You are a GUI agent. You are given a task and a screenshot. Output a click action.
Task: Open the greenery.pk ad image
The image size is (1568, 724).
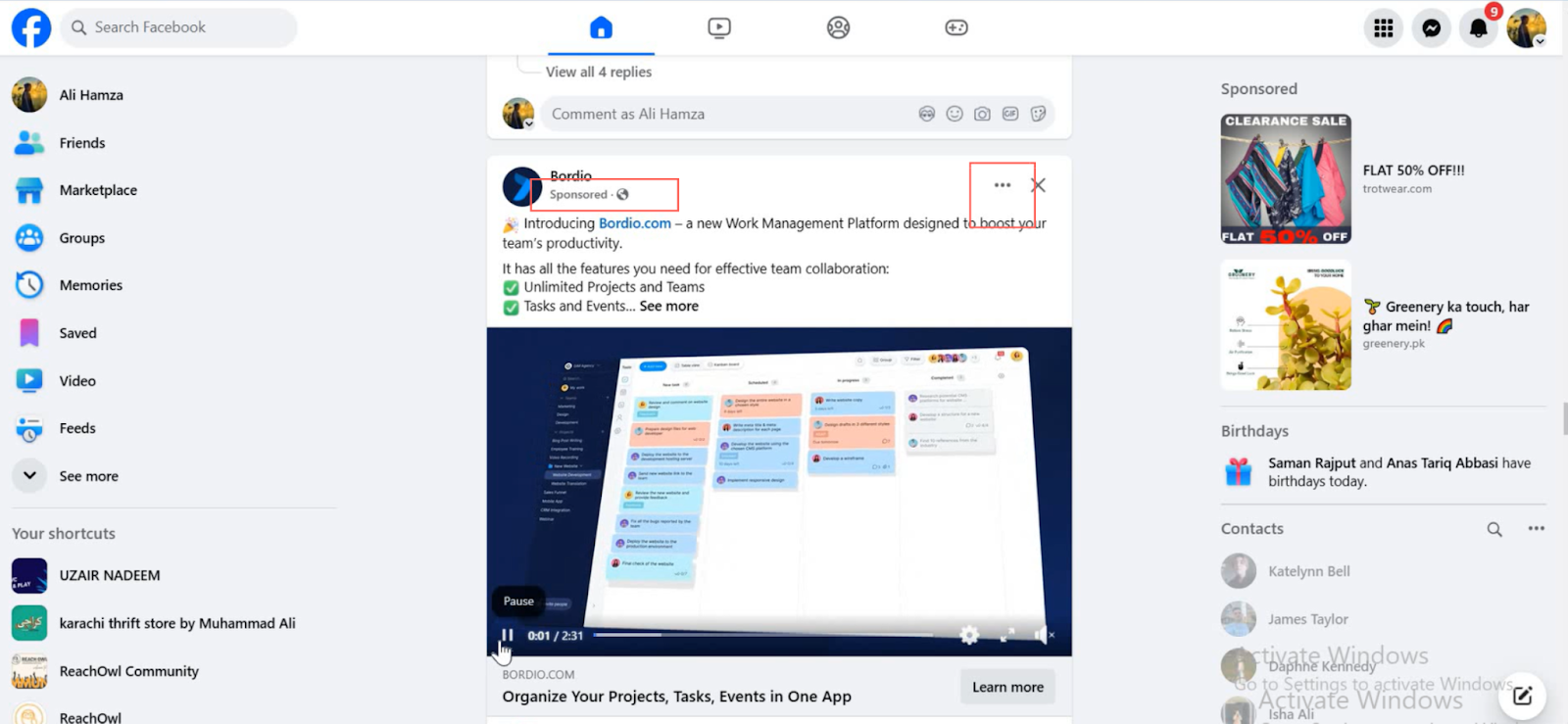(1286, 325)
